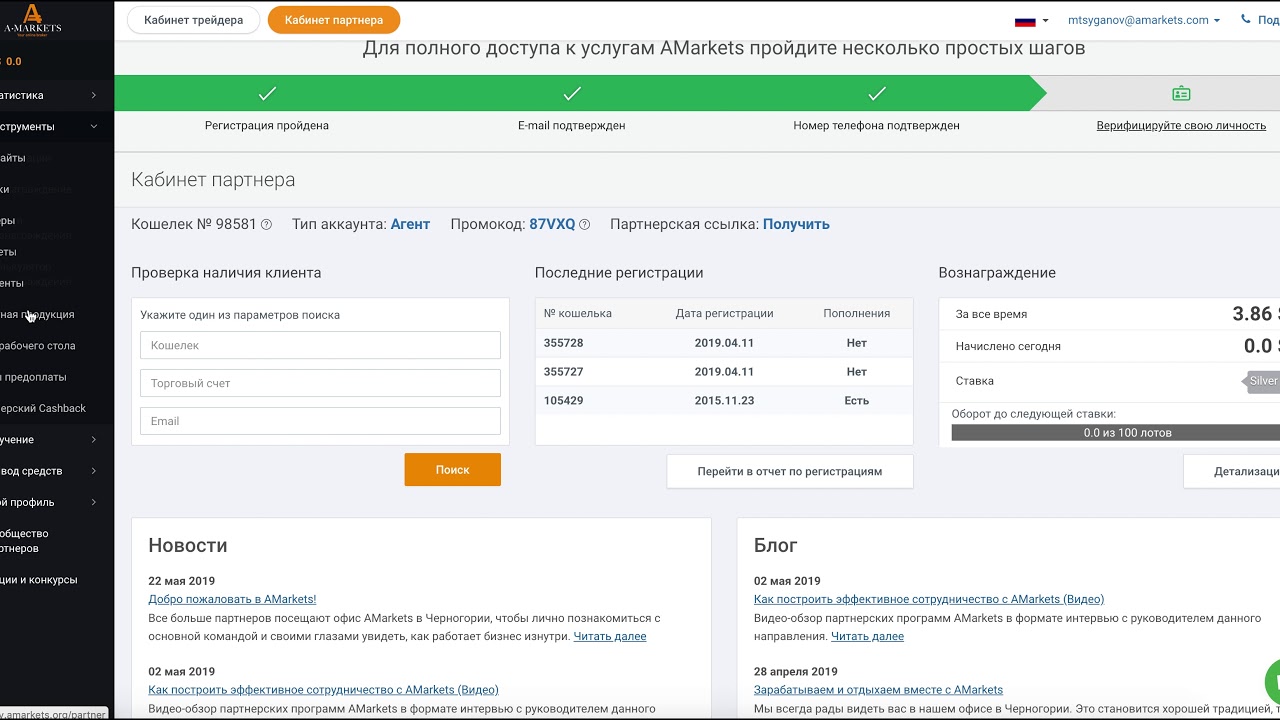Focus the Торговый счет input field
Screen dimensions: 1280x720
point(320,383)
